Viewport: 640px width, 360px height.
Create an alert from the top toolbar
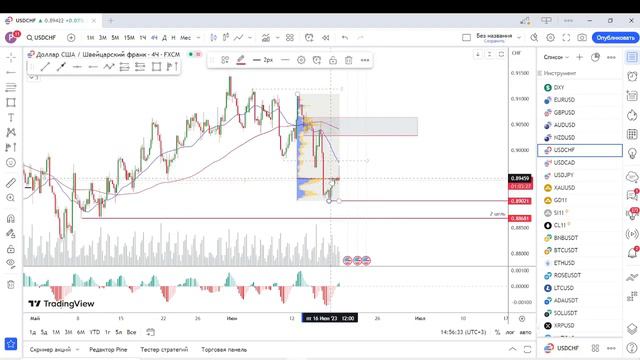click(309, 38)
